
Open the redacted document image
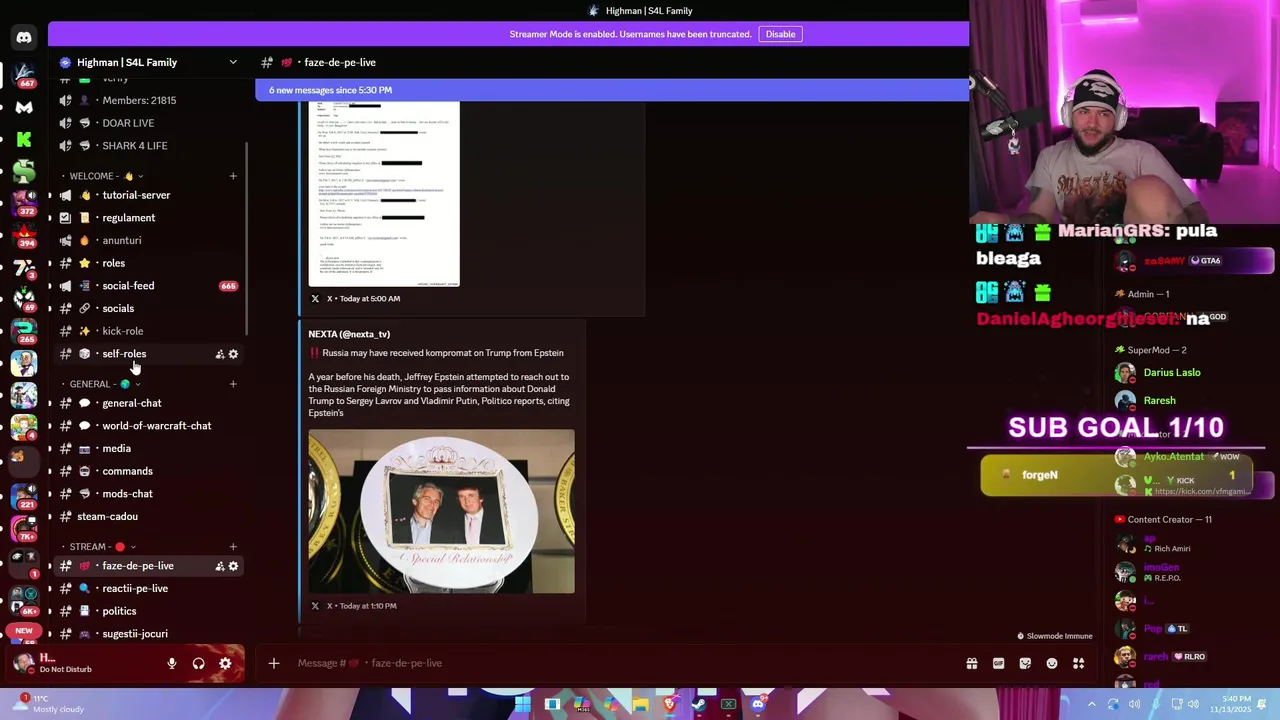point(384,194)
